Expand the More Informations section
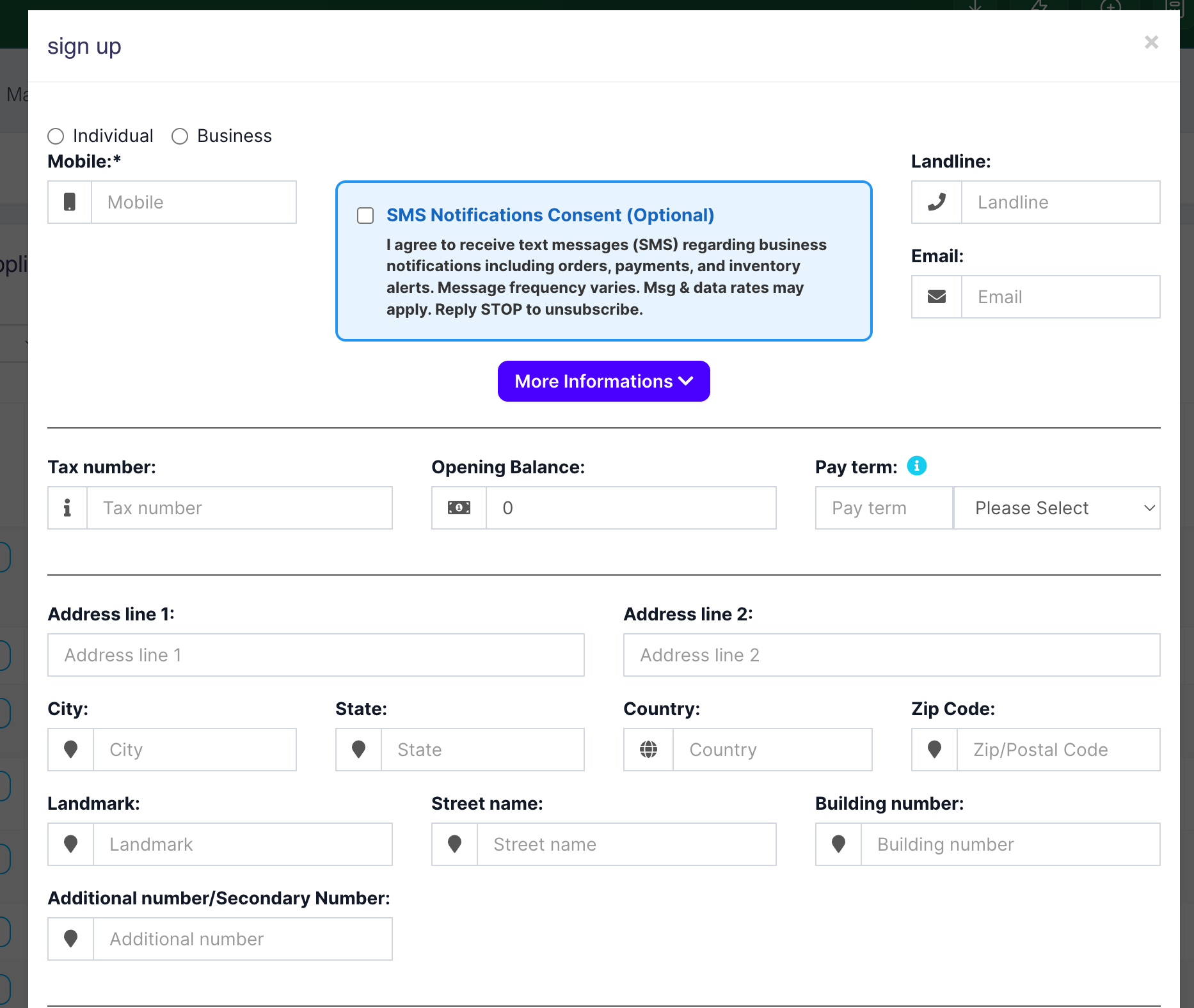 pos(603,381)
